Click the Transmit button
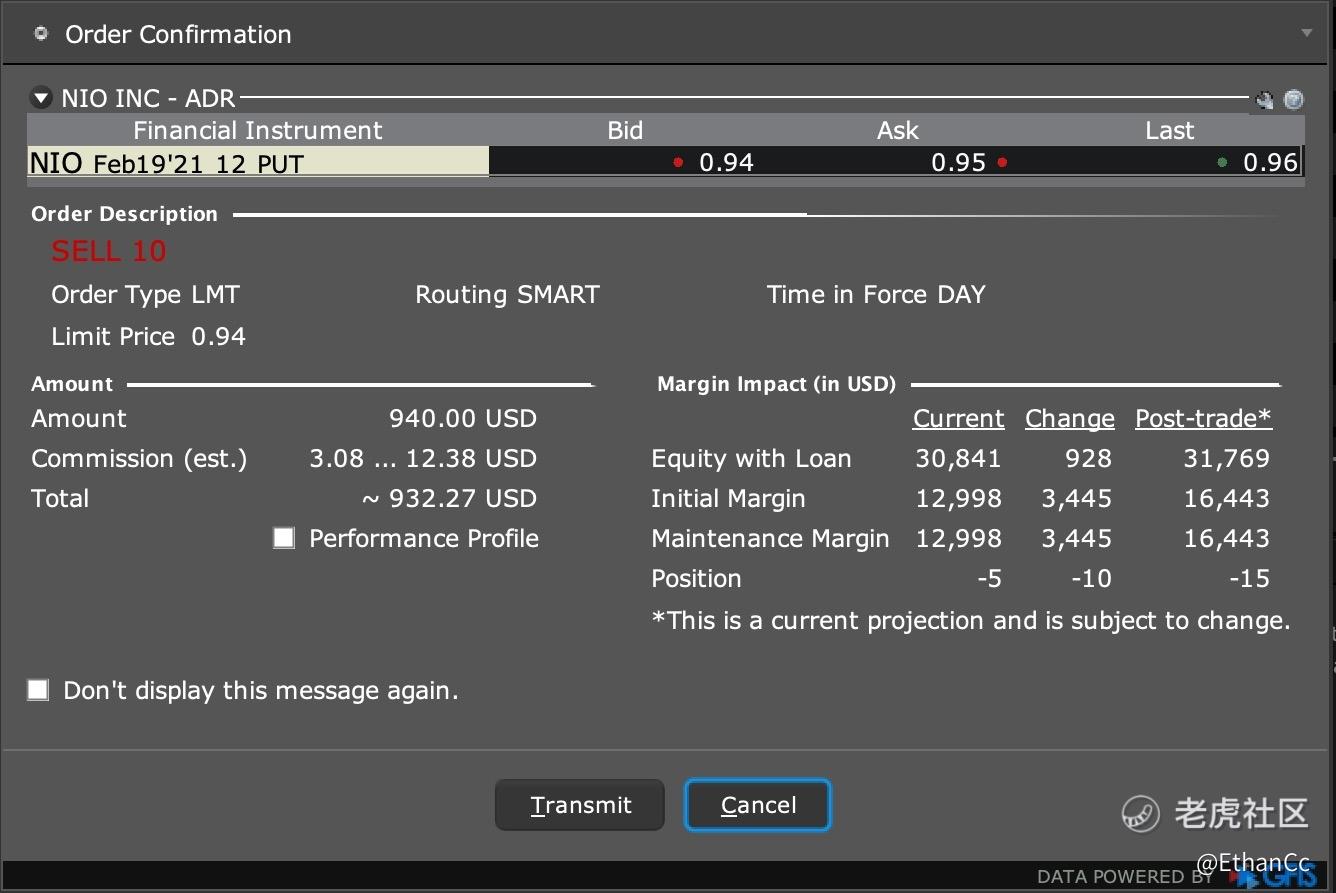The width and height of the screenshot is (1336, 893). (x=580, y=805)
